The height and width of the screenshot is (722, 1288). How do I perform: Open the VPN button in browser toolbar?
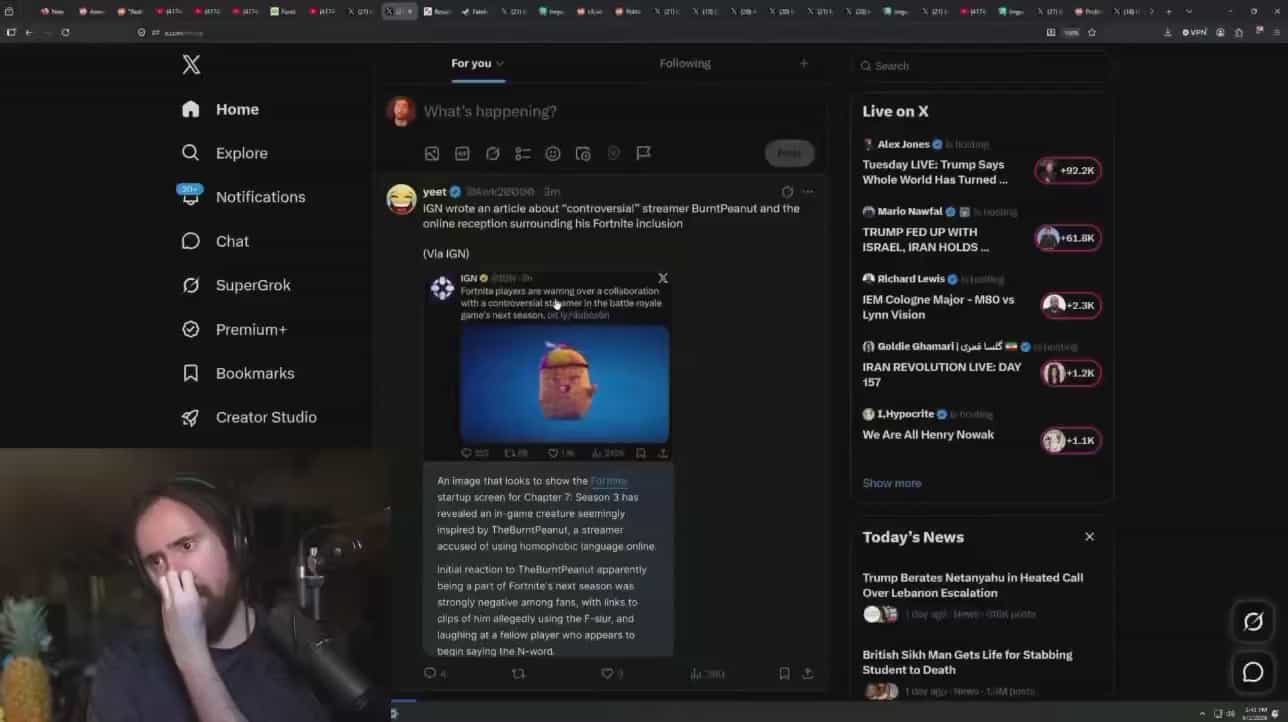(x=1195, y=32)
